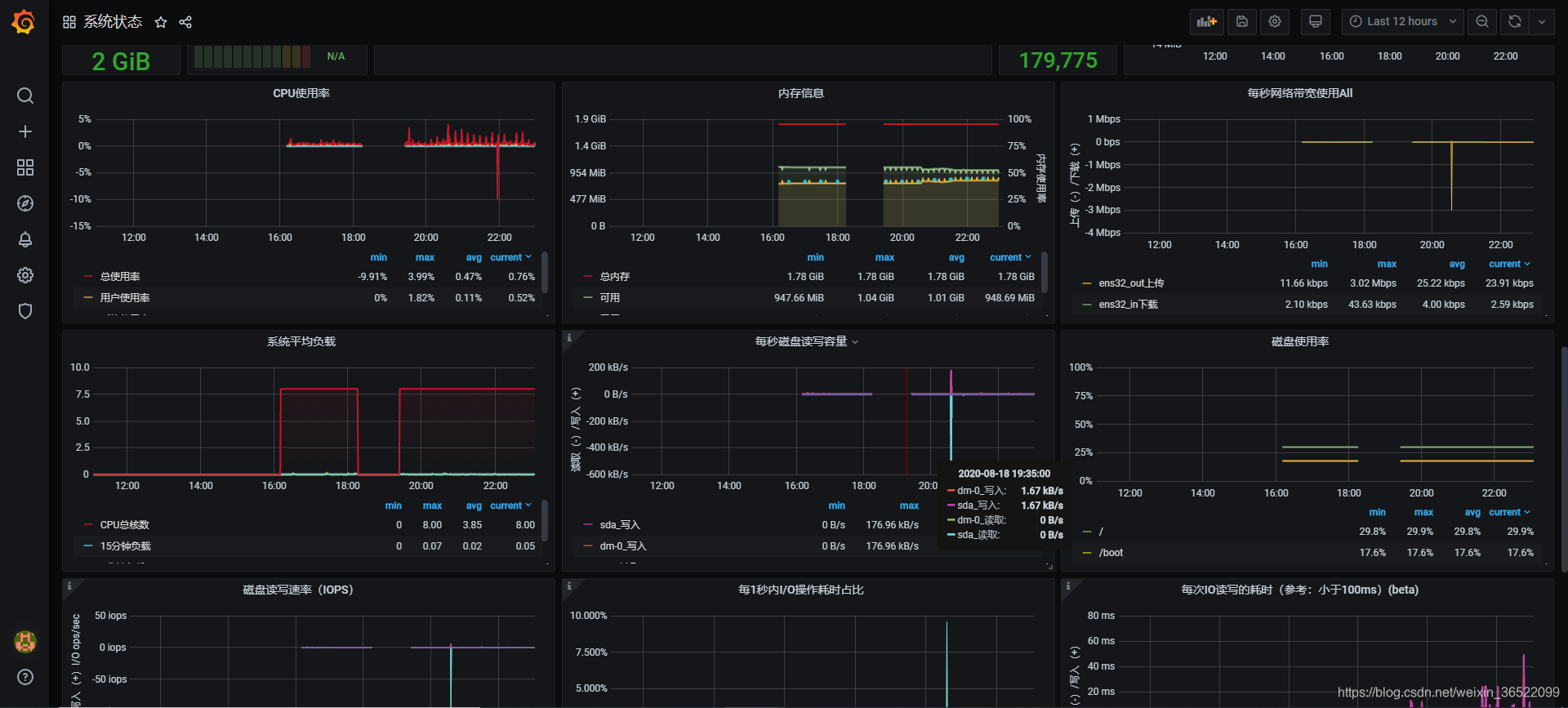Toggle the 用户使用率 series

coord(125,298)
